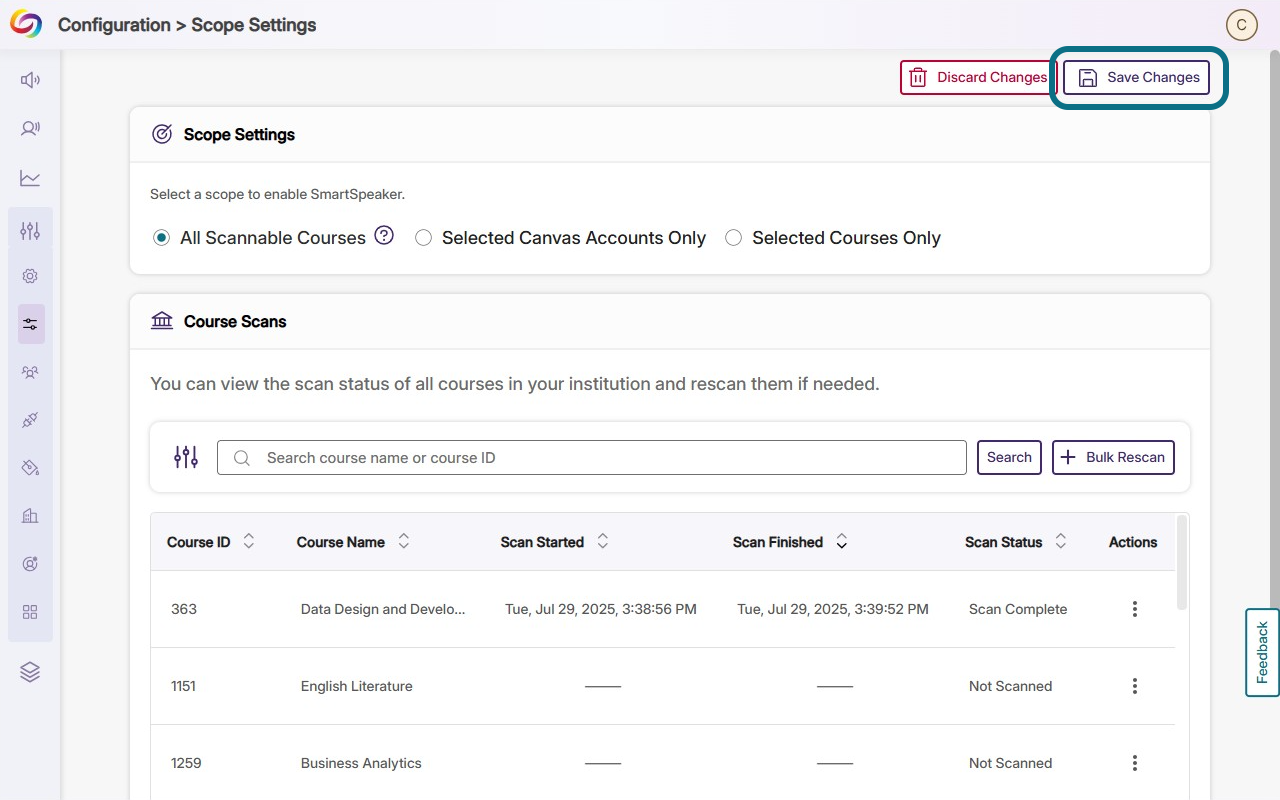Open actions menu for course 363

click(1135, 609)
